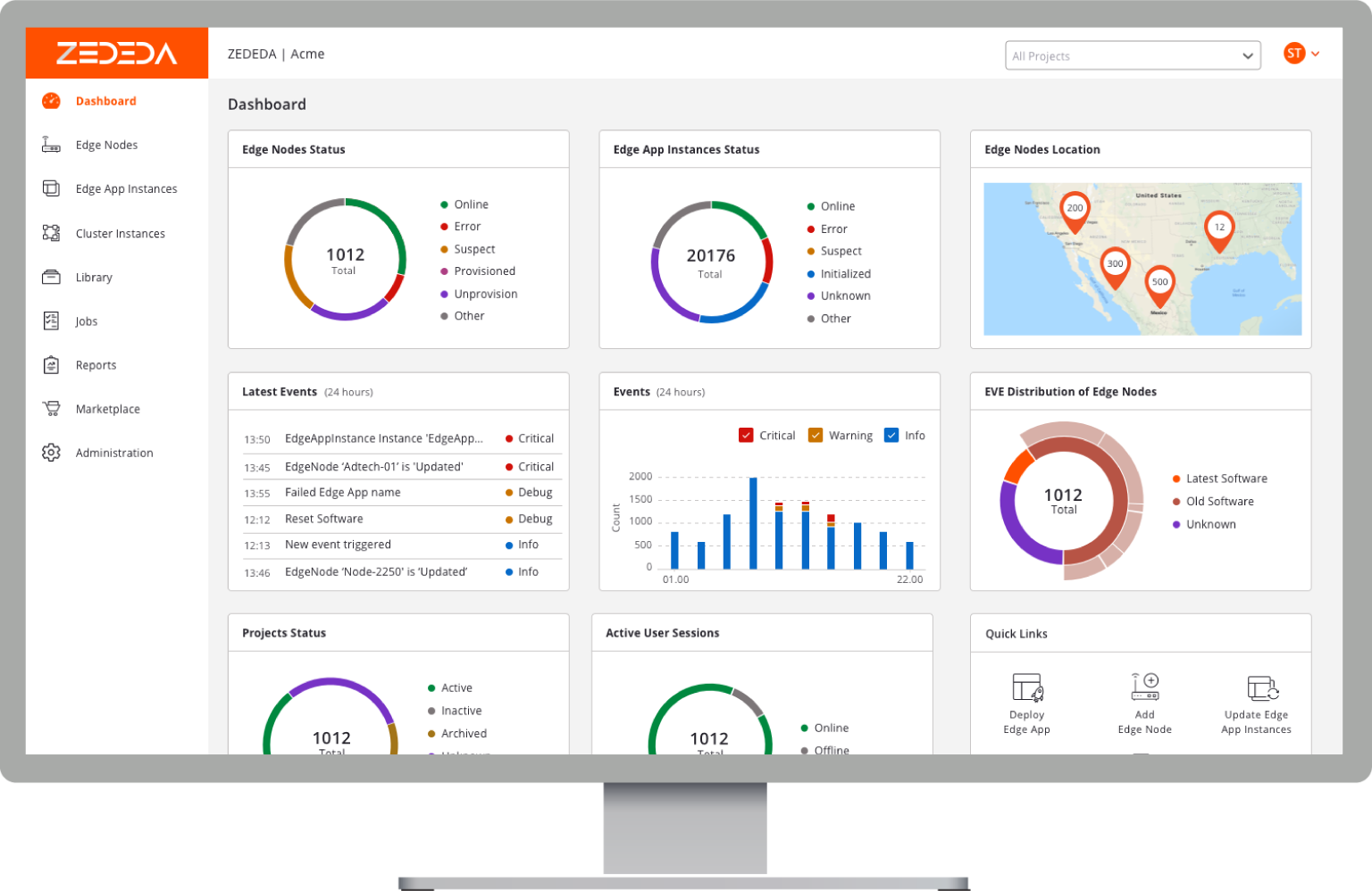
Task: Click the Cluster Instances sidebar icon
Action: click(51, 233)
